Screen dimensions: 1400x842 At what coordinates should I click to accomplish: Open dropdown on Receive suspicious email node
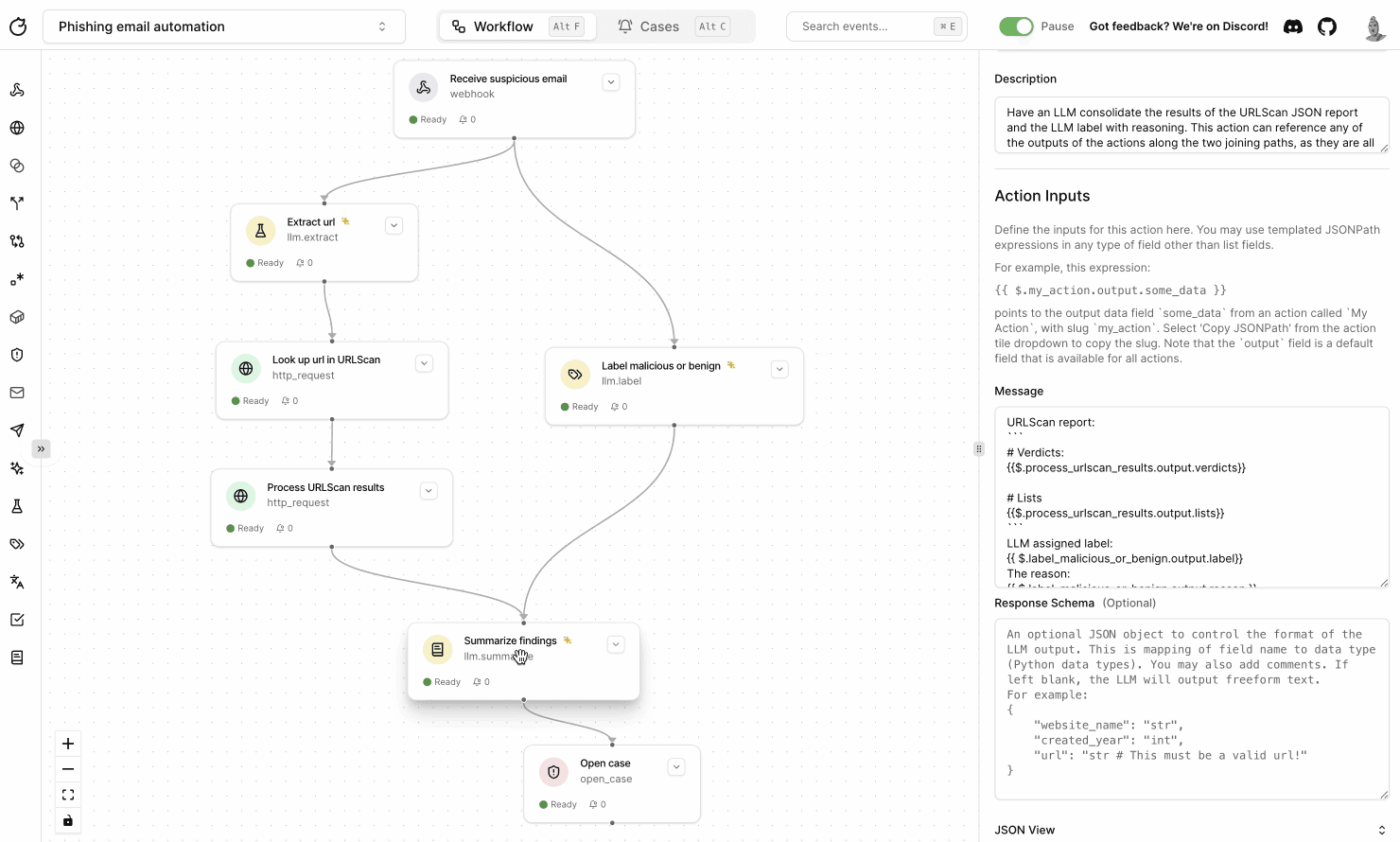point(611,82)
